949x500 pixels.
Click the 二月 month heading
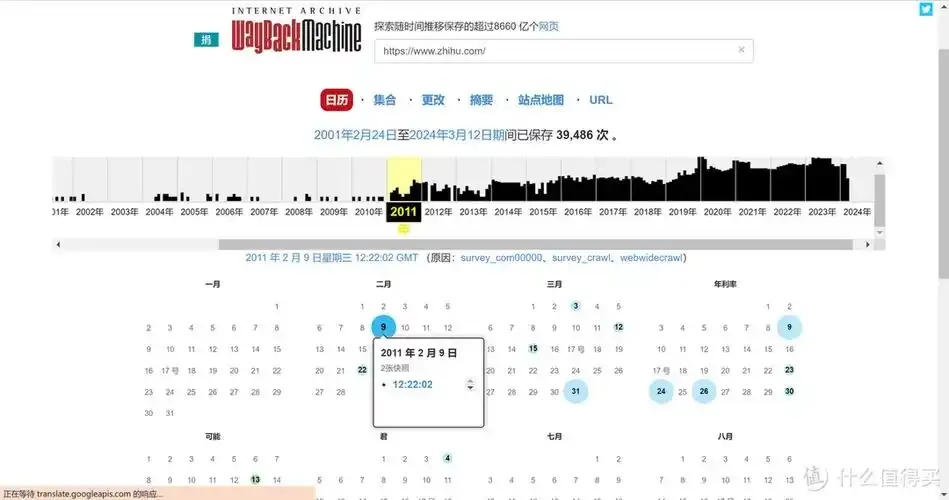coord(383,284)
